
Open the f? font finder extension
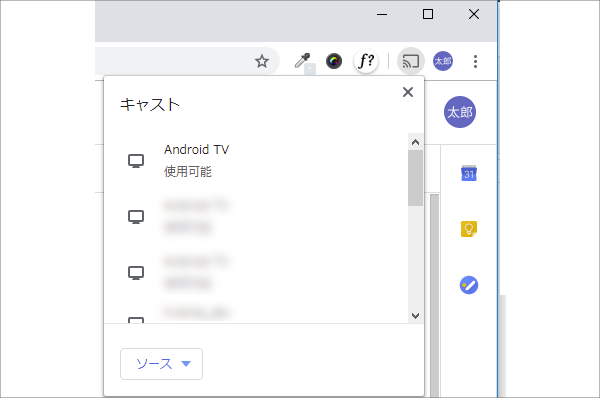pyautogui.click(x=366, y=61)
